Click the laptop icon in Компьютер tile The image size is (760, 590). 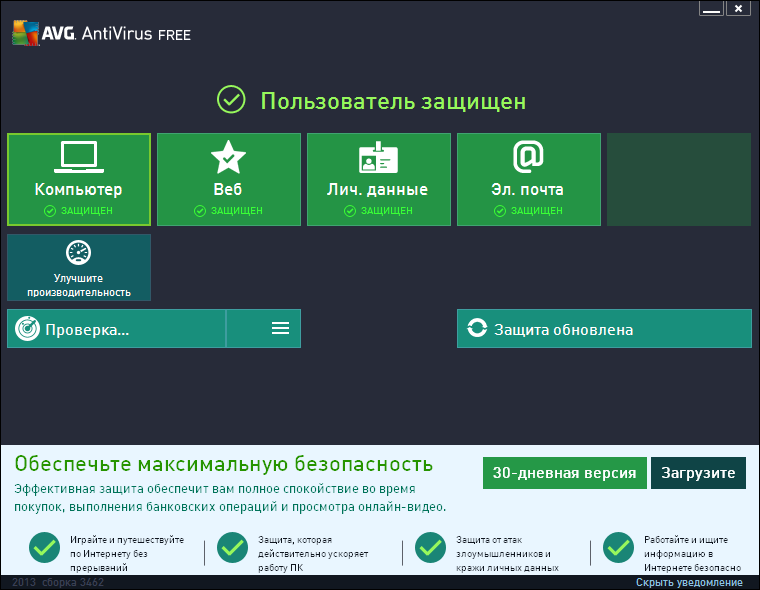click(79, 157)
